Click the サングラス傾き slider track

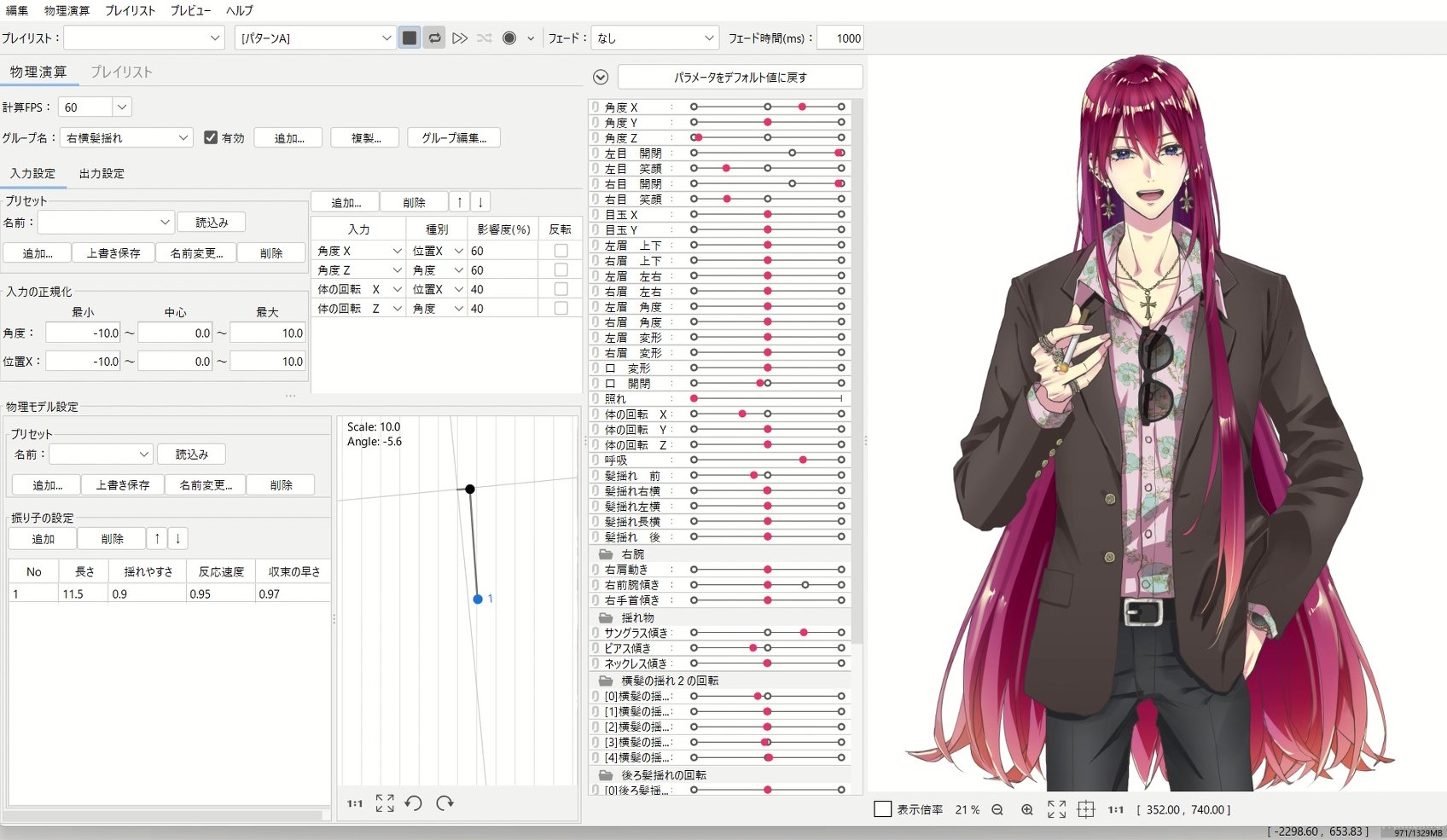coord(767,633)
